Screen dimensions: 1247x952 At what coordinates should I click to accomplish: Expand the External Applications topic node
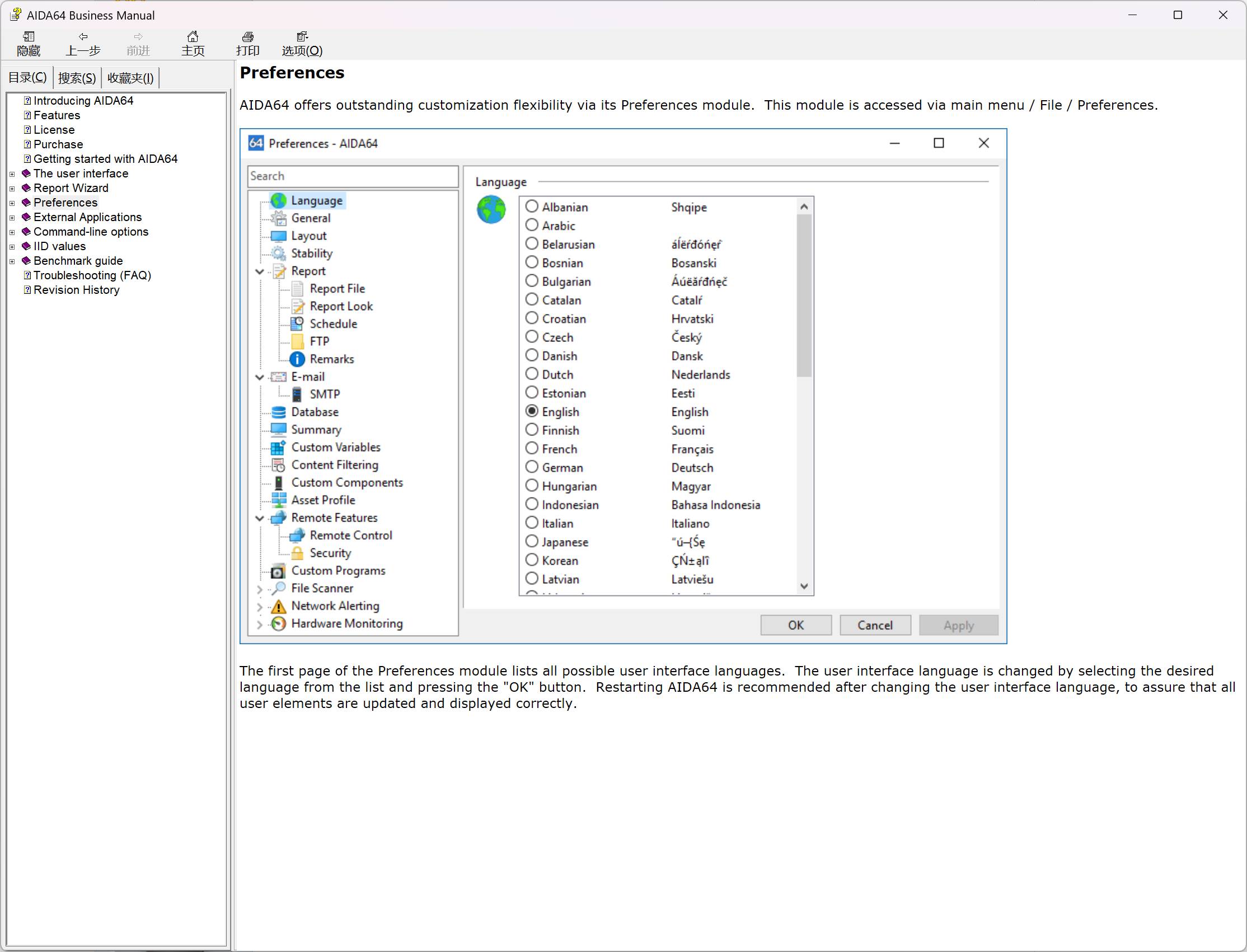coord(12,218)
